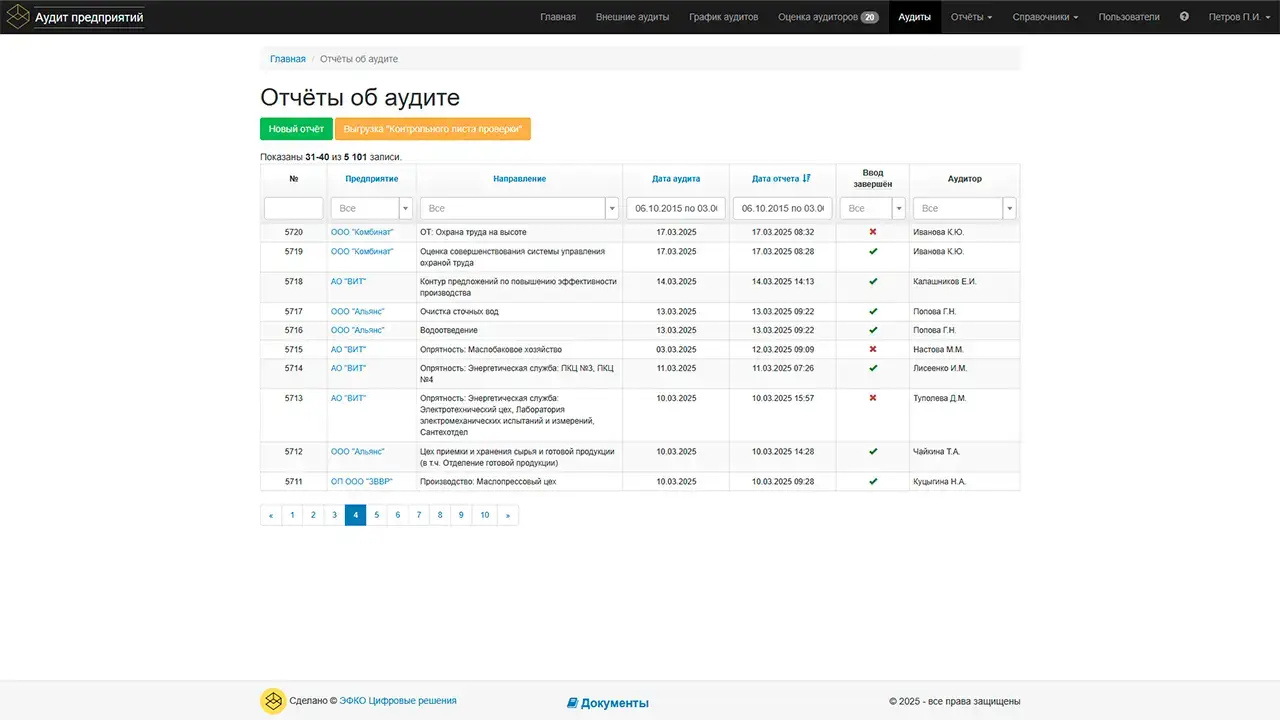Focus the № filter input field
The height and width of the screenshot is (720, 1280).
[293, 208]
